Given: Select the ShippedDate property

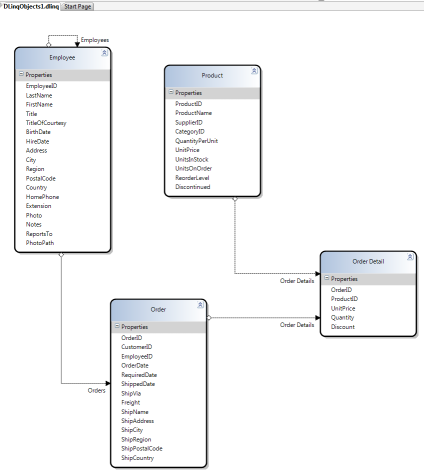Looking at the screenshot, I should pos(138,384).
